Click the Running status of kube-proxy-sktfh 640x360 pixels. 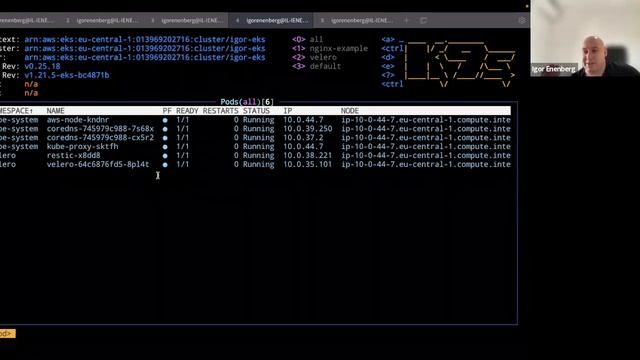(258, 147)
